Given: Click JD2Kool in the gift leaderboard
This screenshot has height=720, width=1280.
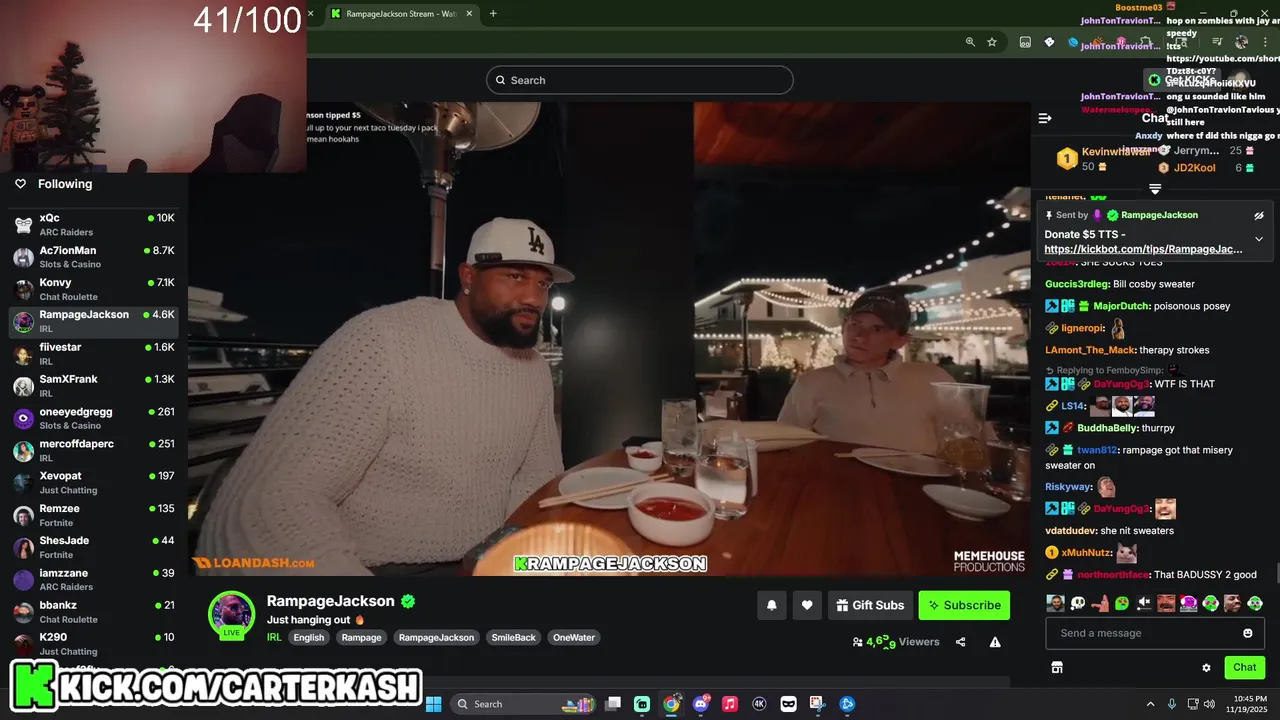Looking at the screenshot, I should 1195,168.
